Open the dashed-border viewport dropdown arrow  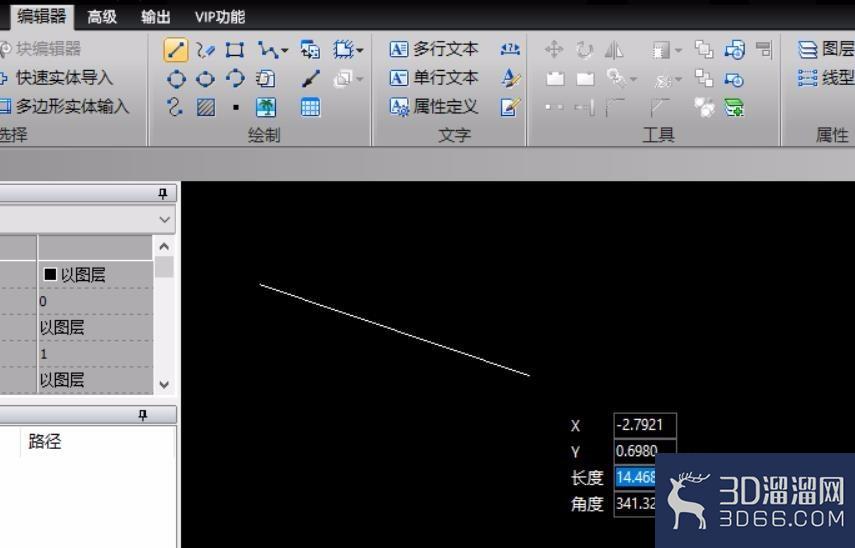(x=360, y=51)
